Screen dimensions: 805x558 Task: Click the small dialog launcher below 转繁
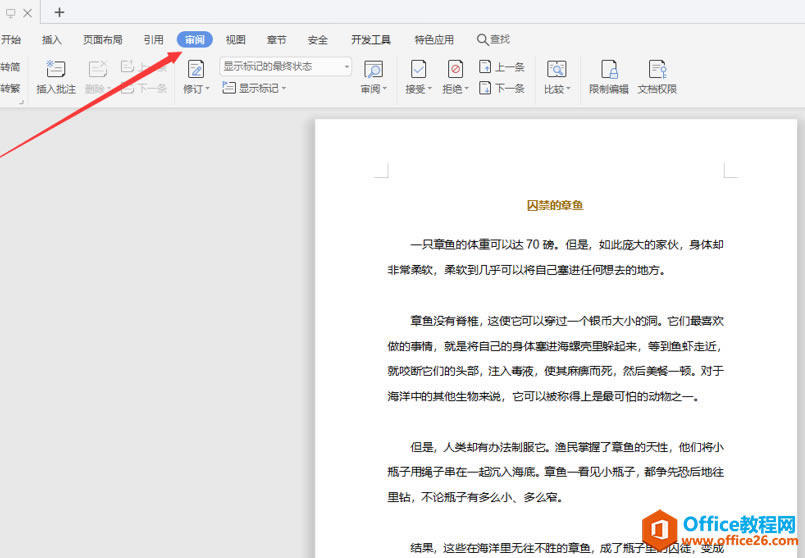coord(21,102)
